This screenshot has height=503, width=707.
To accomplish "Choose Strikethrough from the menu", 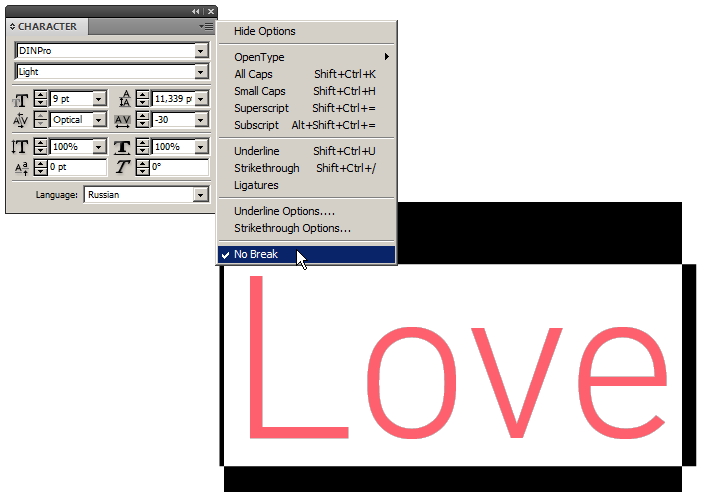I will (x=307, y=169).
